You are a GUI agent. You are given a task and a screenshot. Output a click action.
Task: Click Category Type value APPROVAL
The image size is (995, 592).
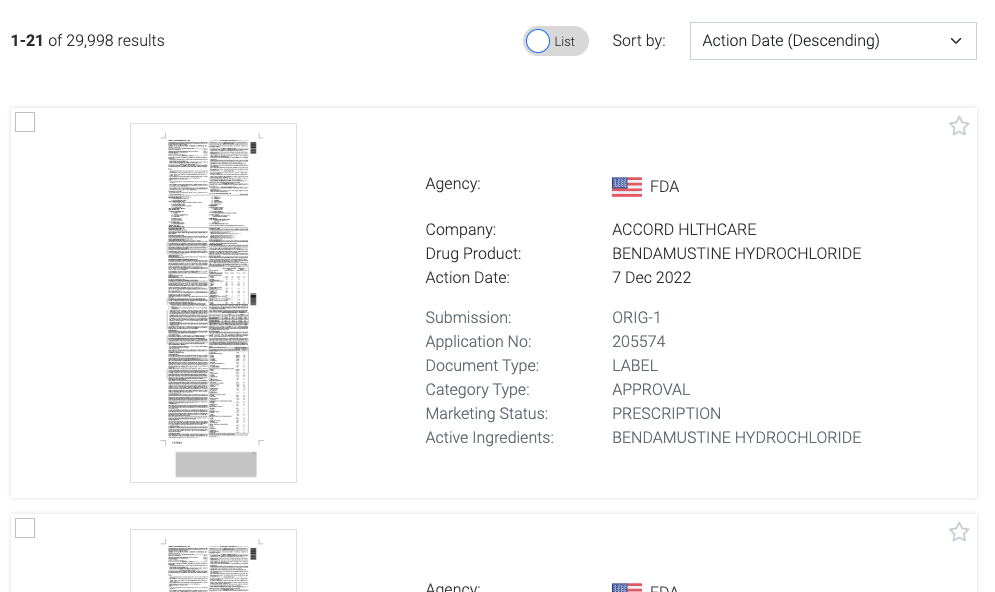click(x=650, y=390)
